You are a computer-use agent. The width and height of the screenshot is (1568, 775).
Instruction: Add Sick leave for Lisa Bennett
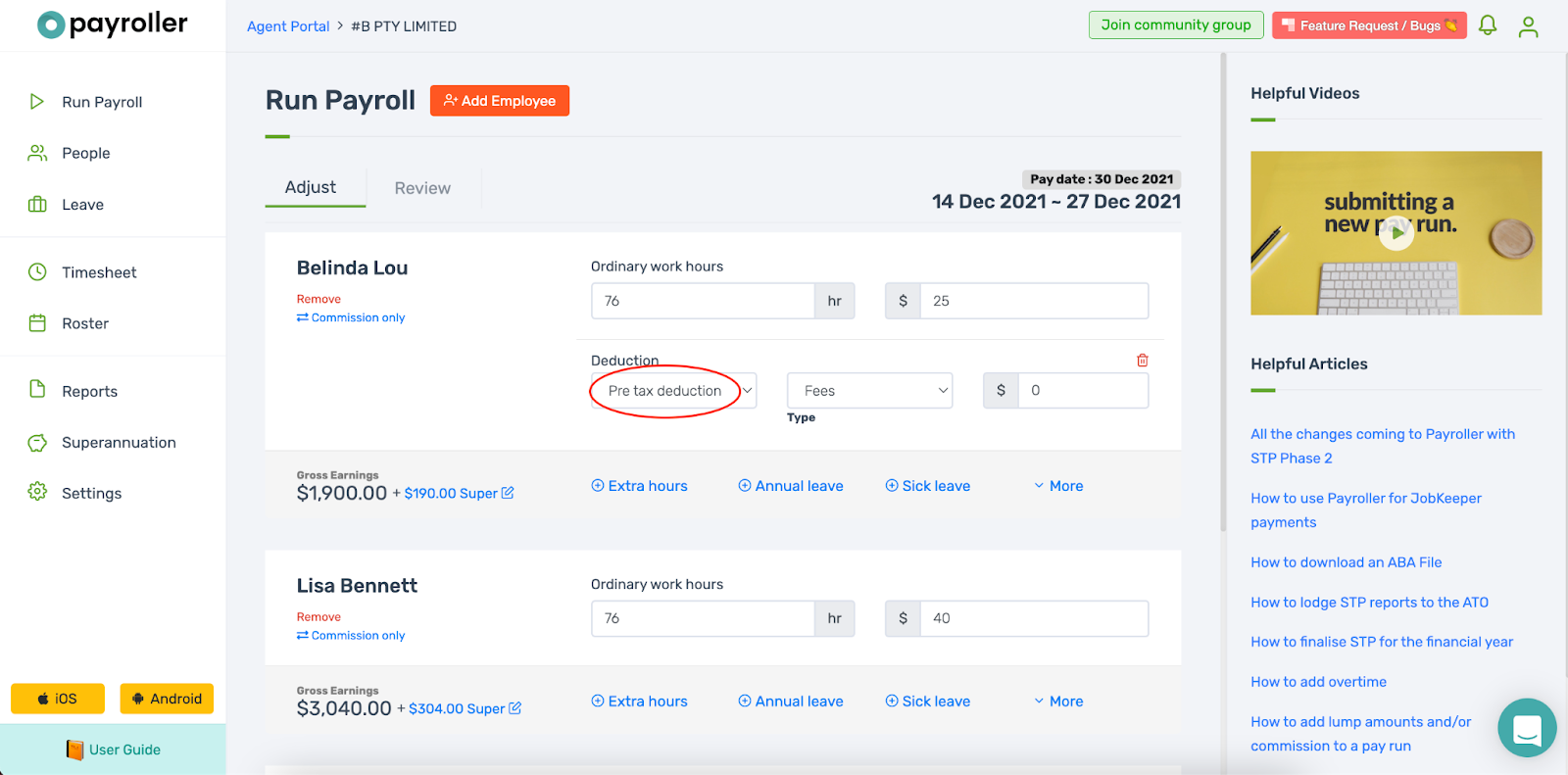928,702
